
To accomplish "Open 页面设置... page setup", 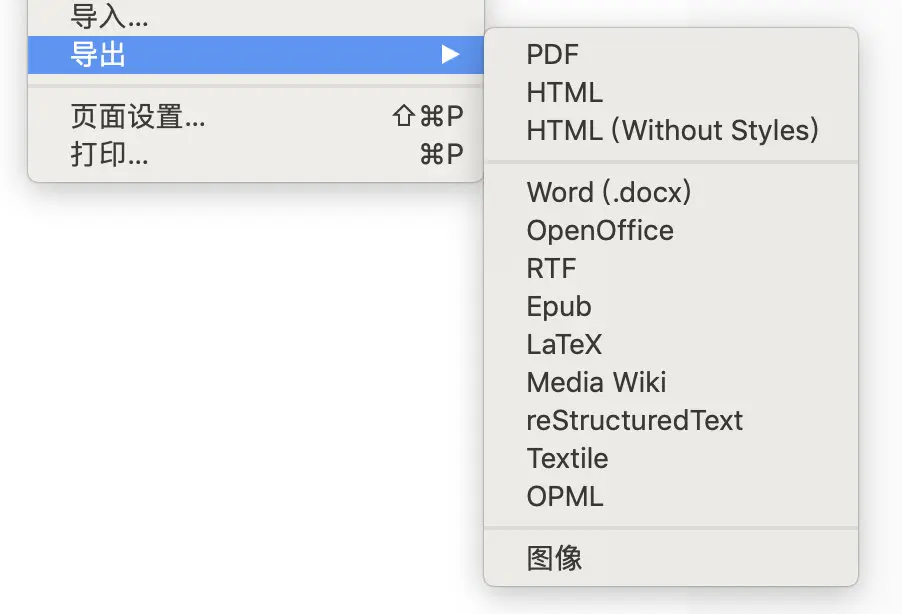I will click(x=138, y=117).
